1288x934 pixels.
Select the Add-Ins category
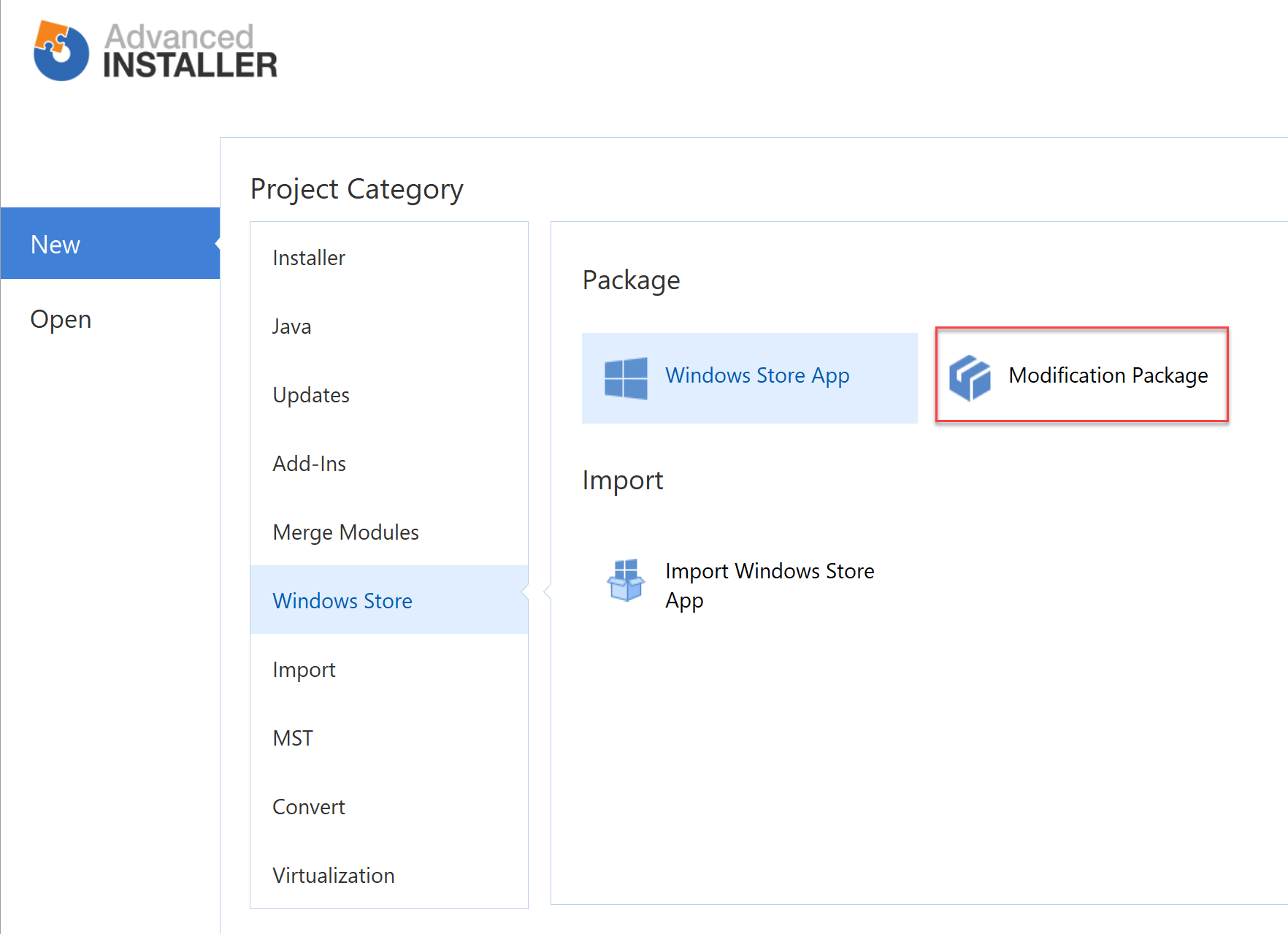pyautogui.click(x=309, y=463)
